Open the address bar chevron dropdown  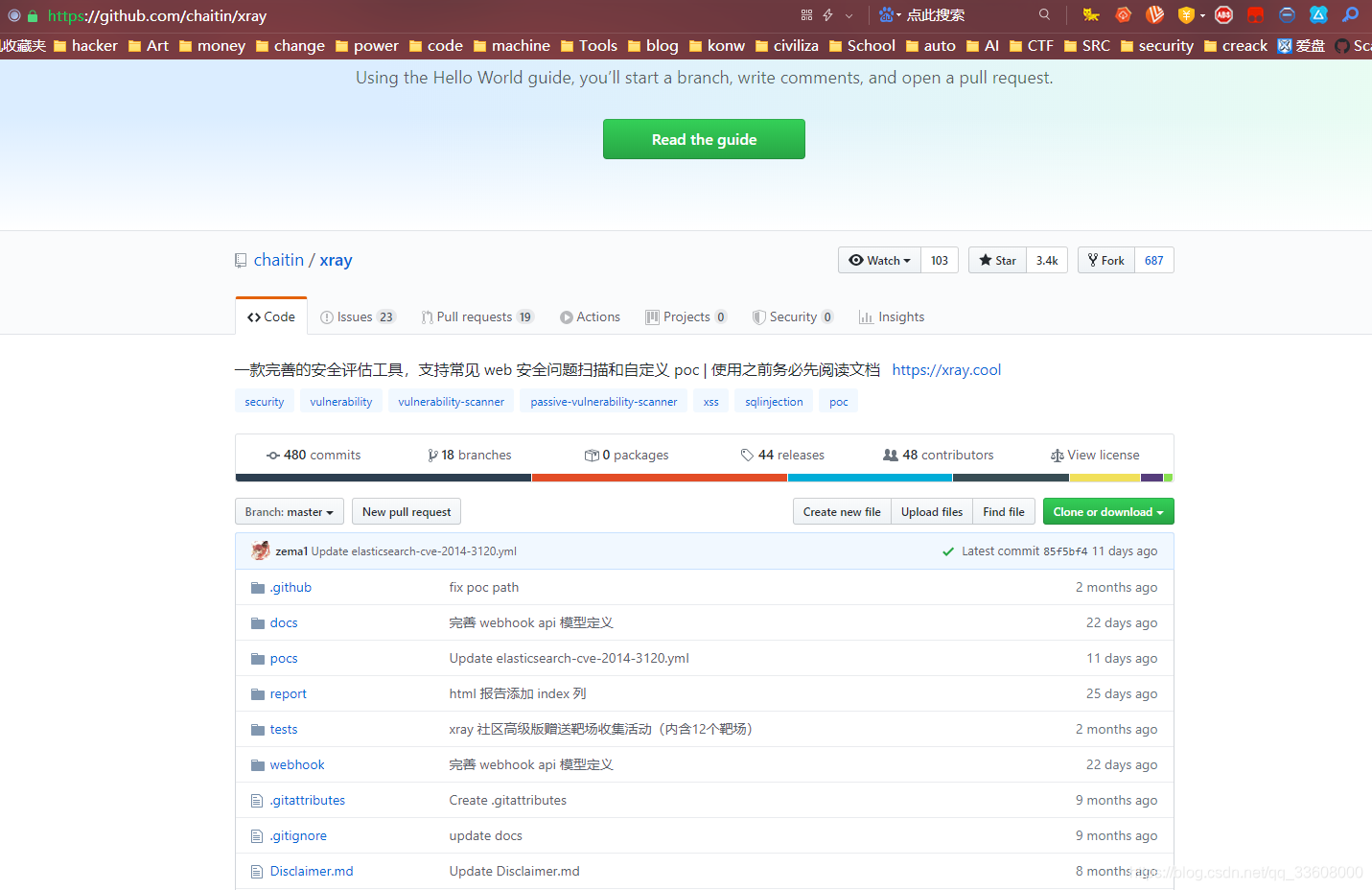[x=849, y=15]
